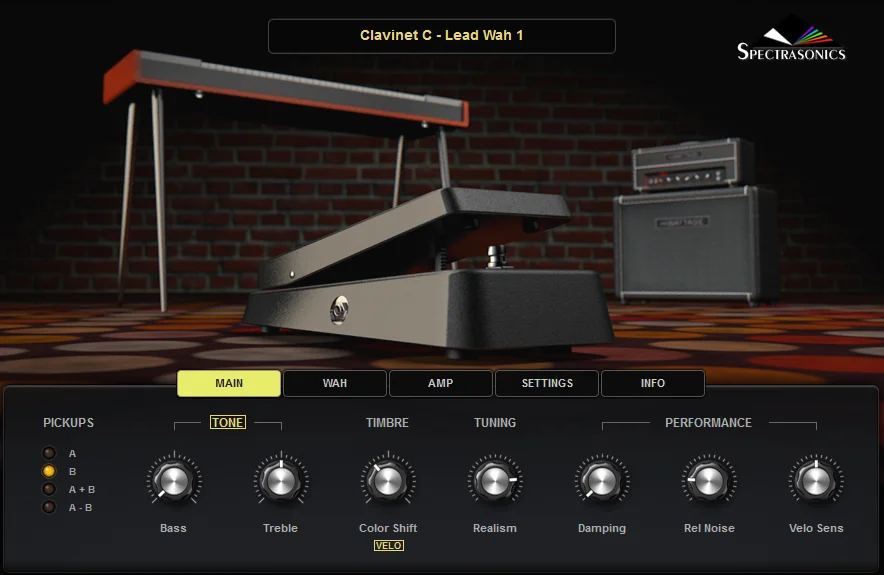Click the PICKUPS section label
884x575 pixels.
click(69, 423)
